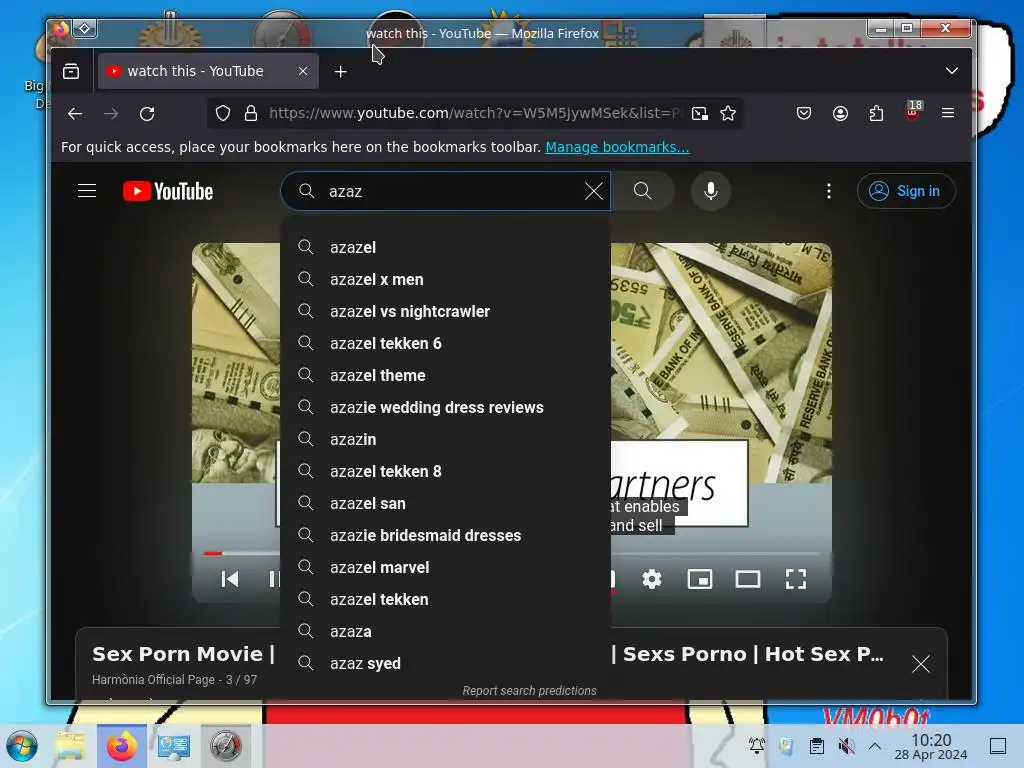The image size is (1024, 768).
Task: Click Manage bookmarks link
Action: tap(617, 147)
